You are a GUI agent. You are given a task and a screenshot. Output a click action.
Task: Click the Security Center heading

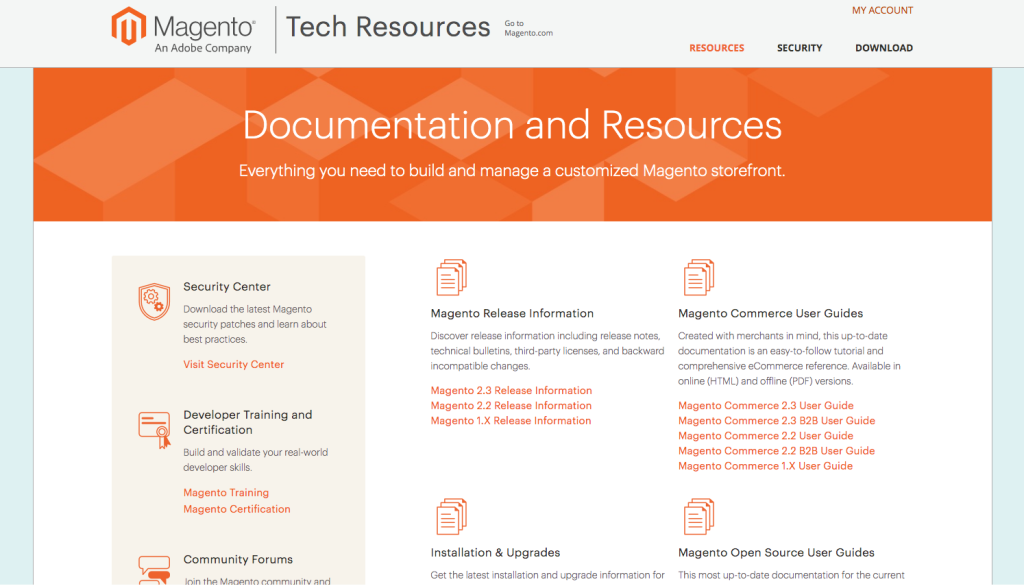[227, 287]
